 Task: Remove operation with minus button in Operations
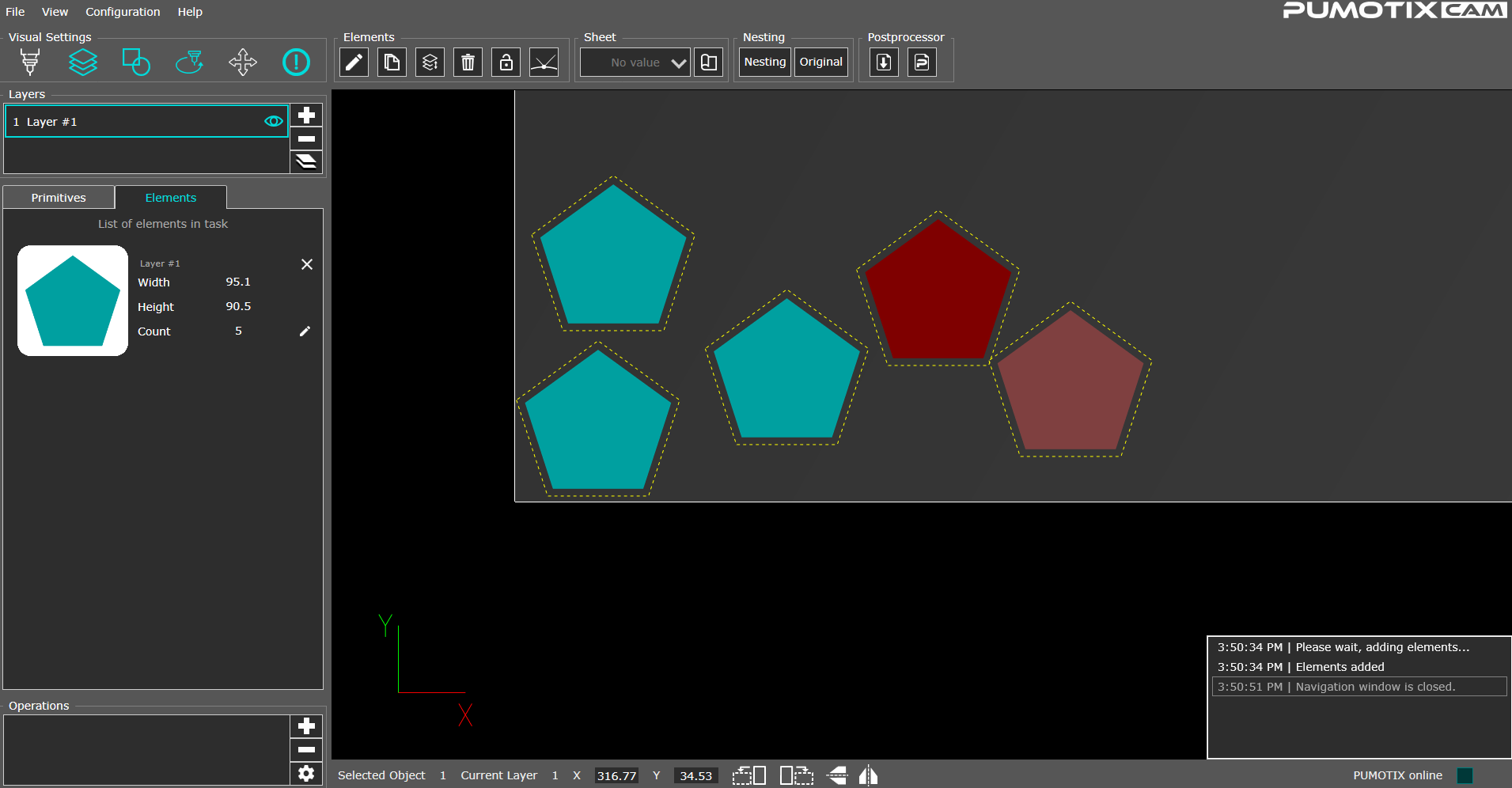click(x=306, y=749)
